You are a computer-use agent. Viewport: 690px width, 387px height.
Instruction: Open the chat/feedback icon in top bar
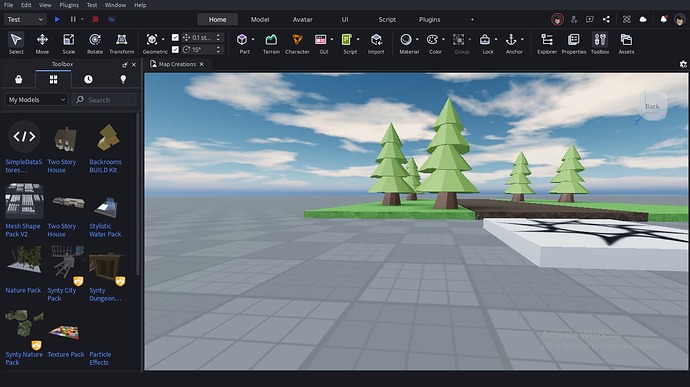pos(590,19)
